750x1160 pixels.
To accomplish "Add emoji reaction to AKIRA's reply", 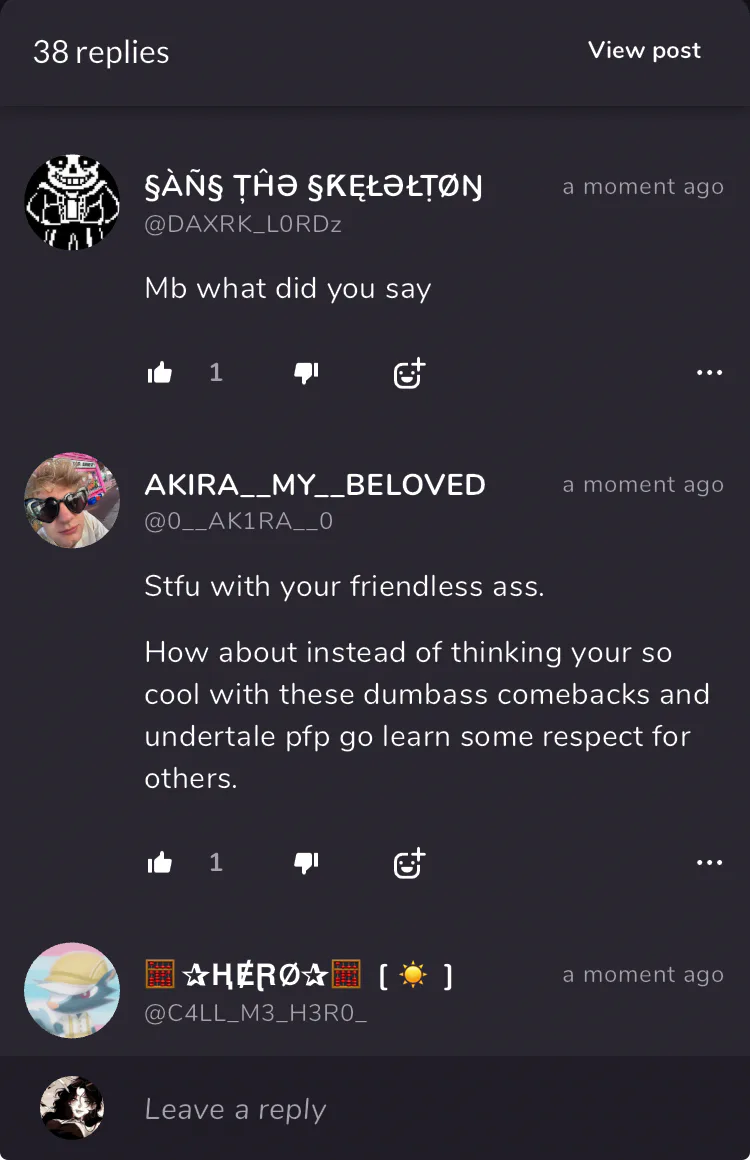I will click(x=409, y=863).
